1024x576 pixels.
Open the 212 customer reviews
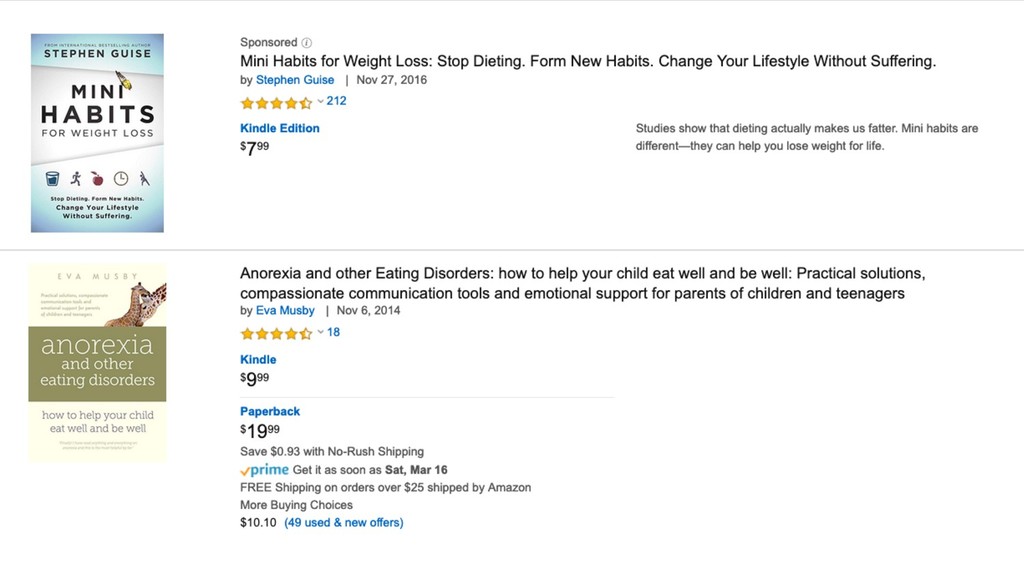pos(336,101)
